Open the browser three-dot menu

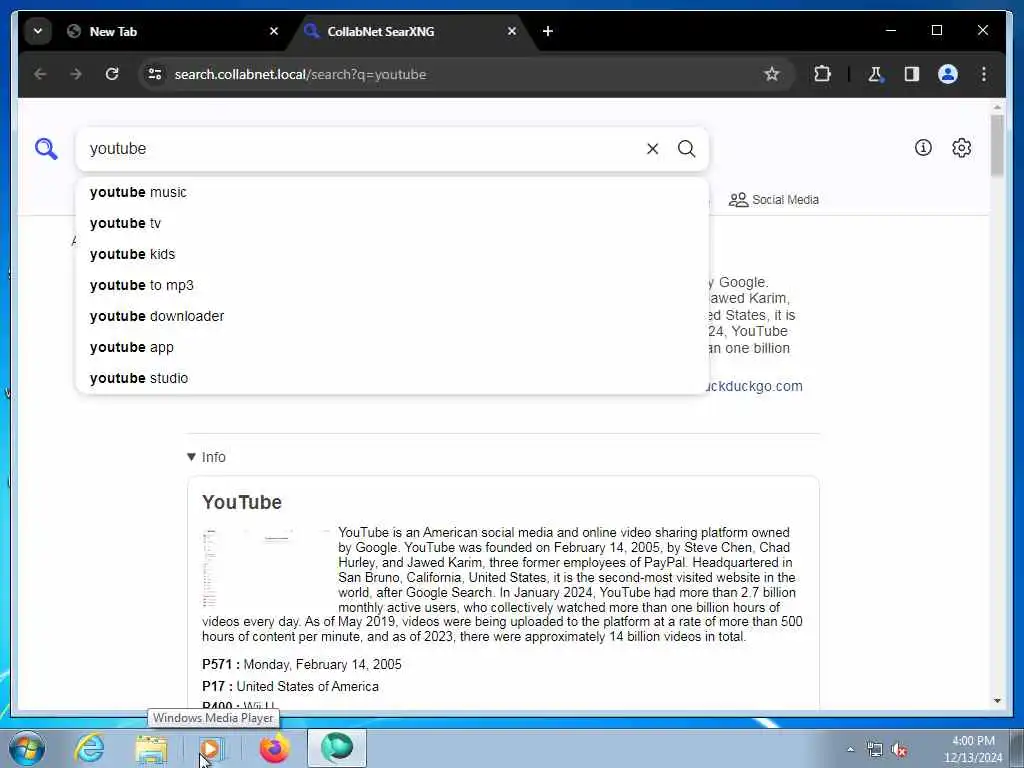984,74
